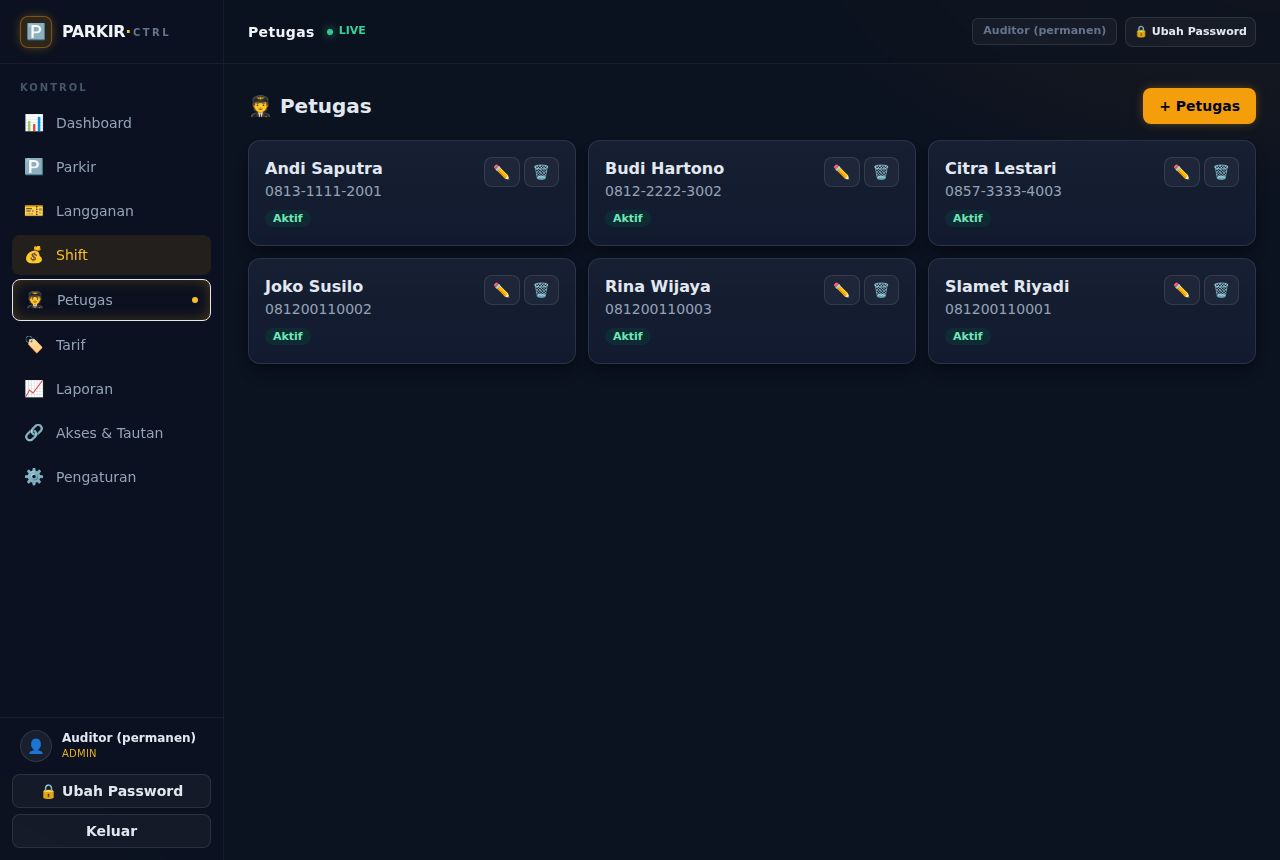Edit Andi Saputra with pencil icon
Viewport: 1280px width, 860px height.
pyautogui.click(x=502, y=172)
